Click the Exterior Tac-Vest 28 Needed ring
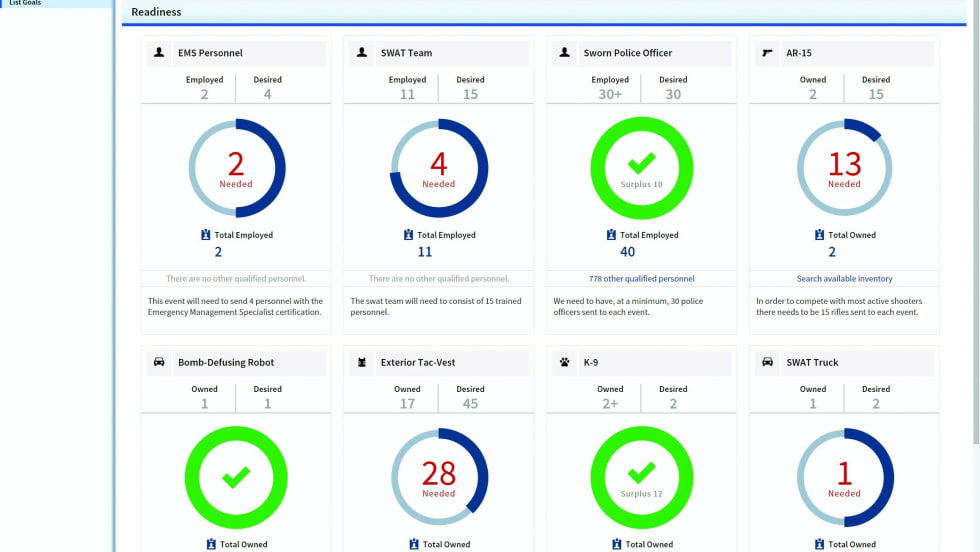Image resolution: width=980 pixels, height=552 pixels. 438,477
